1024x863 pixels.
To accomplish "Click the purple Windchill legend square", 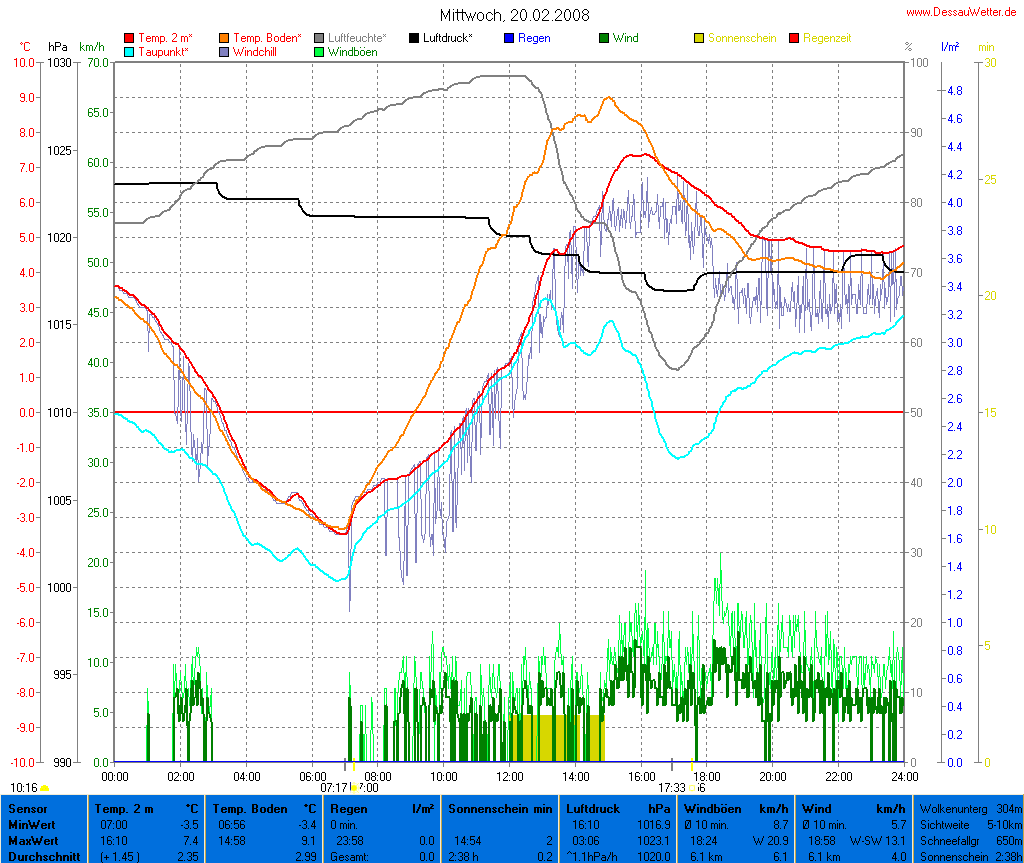I will click(x=224, y=51).
